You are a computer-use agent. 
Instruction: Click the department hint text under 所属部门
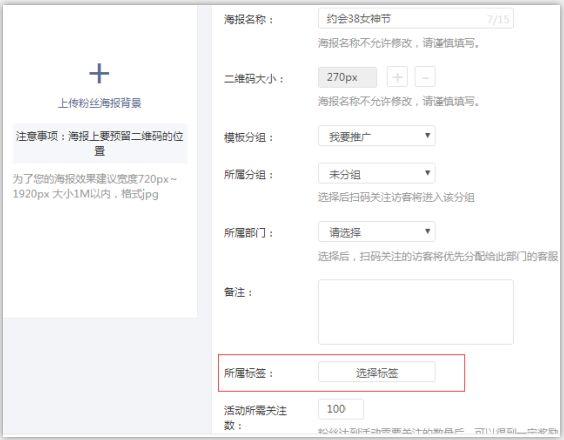(438, 256)
